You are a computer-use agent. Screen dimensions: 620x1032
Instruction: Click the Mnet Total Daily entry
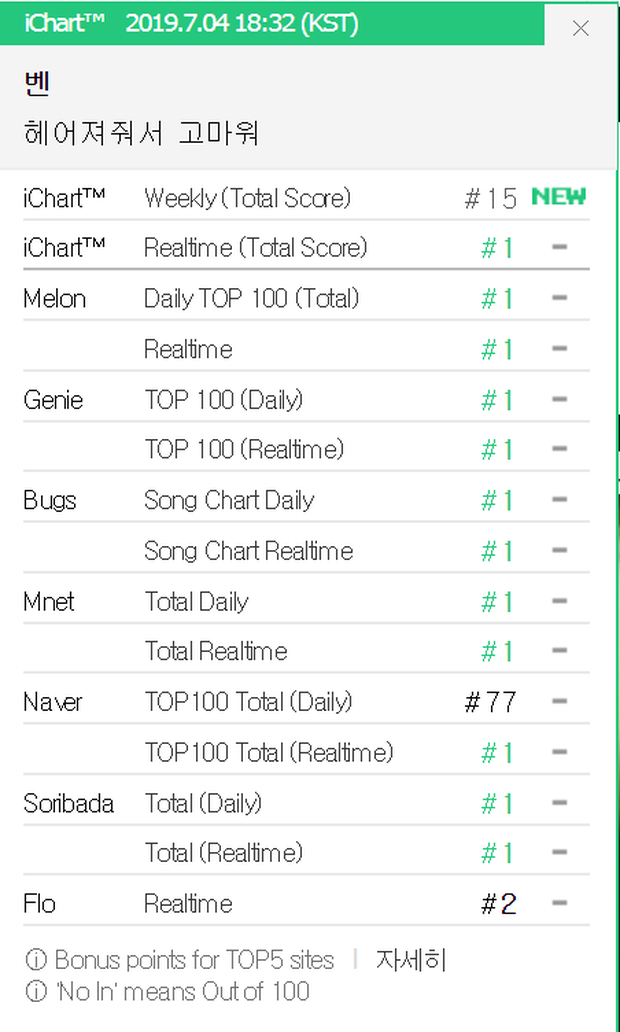tap(196, 602)
